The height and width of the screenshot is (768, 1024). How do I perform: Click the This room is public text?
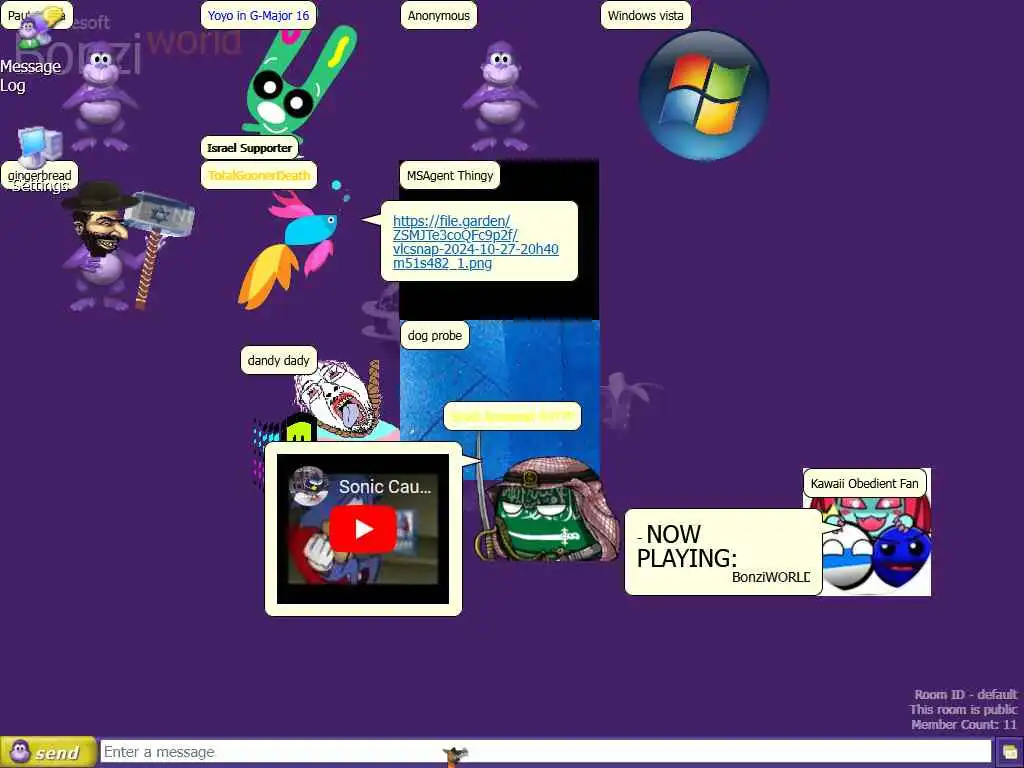(x=963, y=709)
